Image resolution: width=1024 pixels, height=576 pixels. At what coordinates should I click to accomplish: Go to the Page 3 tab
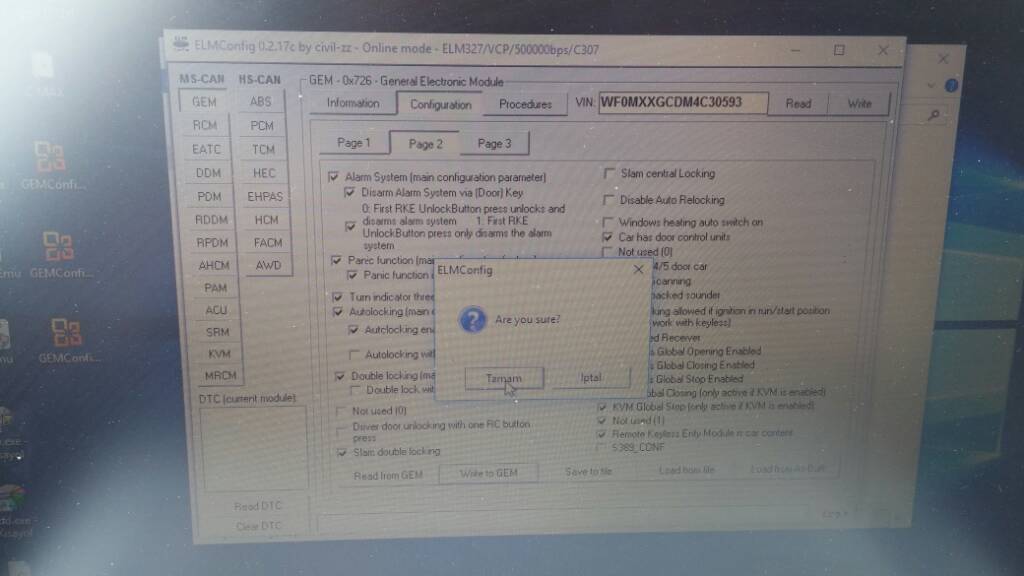coord(494,144)
